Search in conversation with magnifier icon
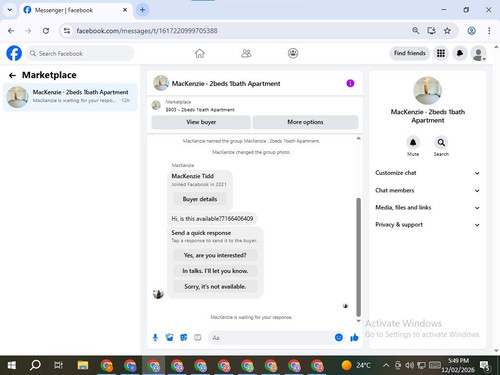500x375 pixels. tap(441, 143)
